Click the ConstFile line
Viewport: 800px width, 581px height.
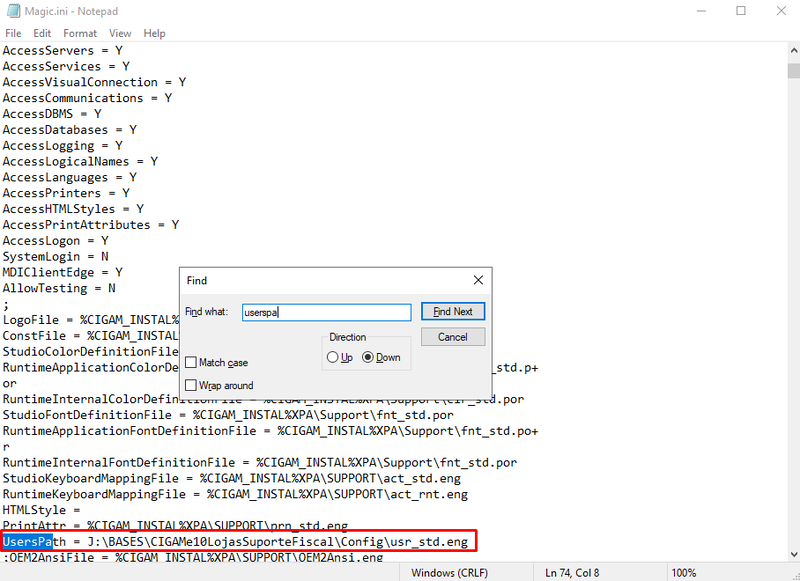coord(91,336)
